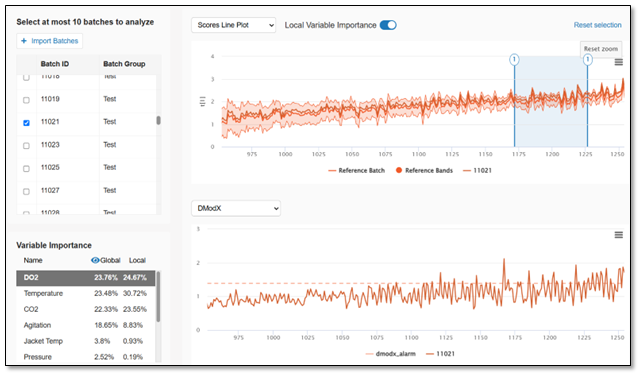Open the DModX chart hamburger menu
The height and width of the screenshot is (374, 640).
click(618, 235)
